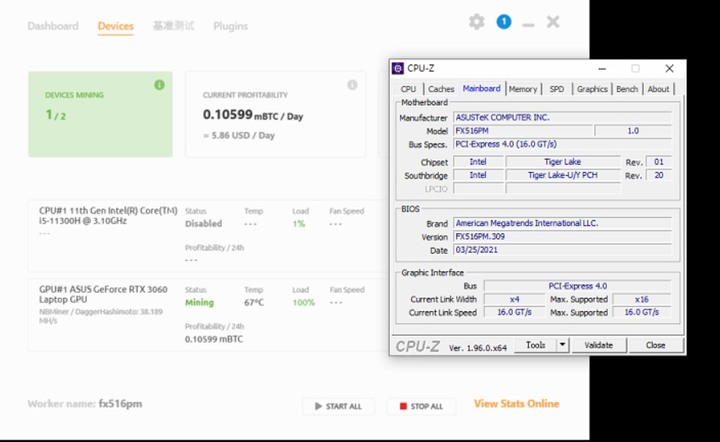The height and width of the screenshot is (442, 720).
Task: Click the BIOS Date 03/25/2021 field
Action: coord(562,250)
